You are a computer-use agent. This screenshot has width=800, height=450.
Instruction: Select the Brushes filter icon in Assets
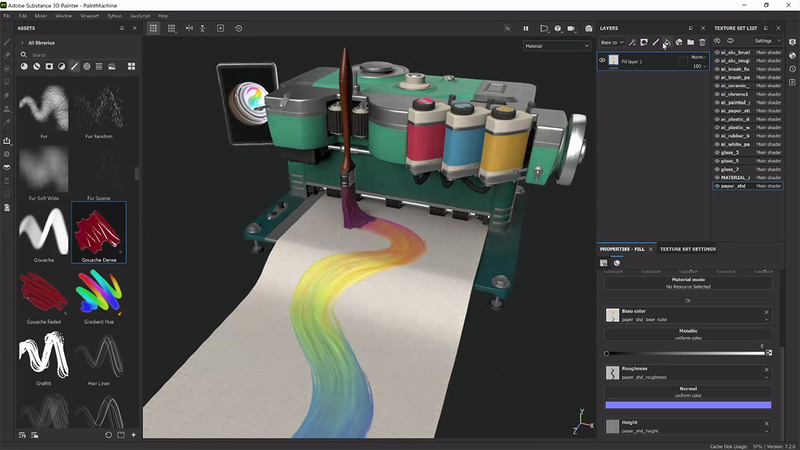[x=74, y=66]
